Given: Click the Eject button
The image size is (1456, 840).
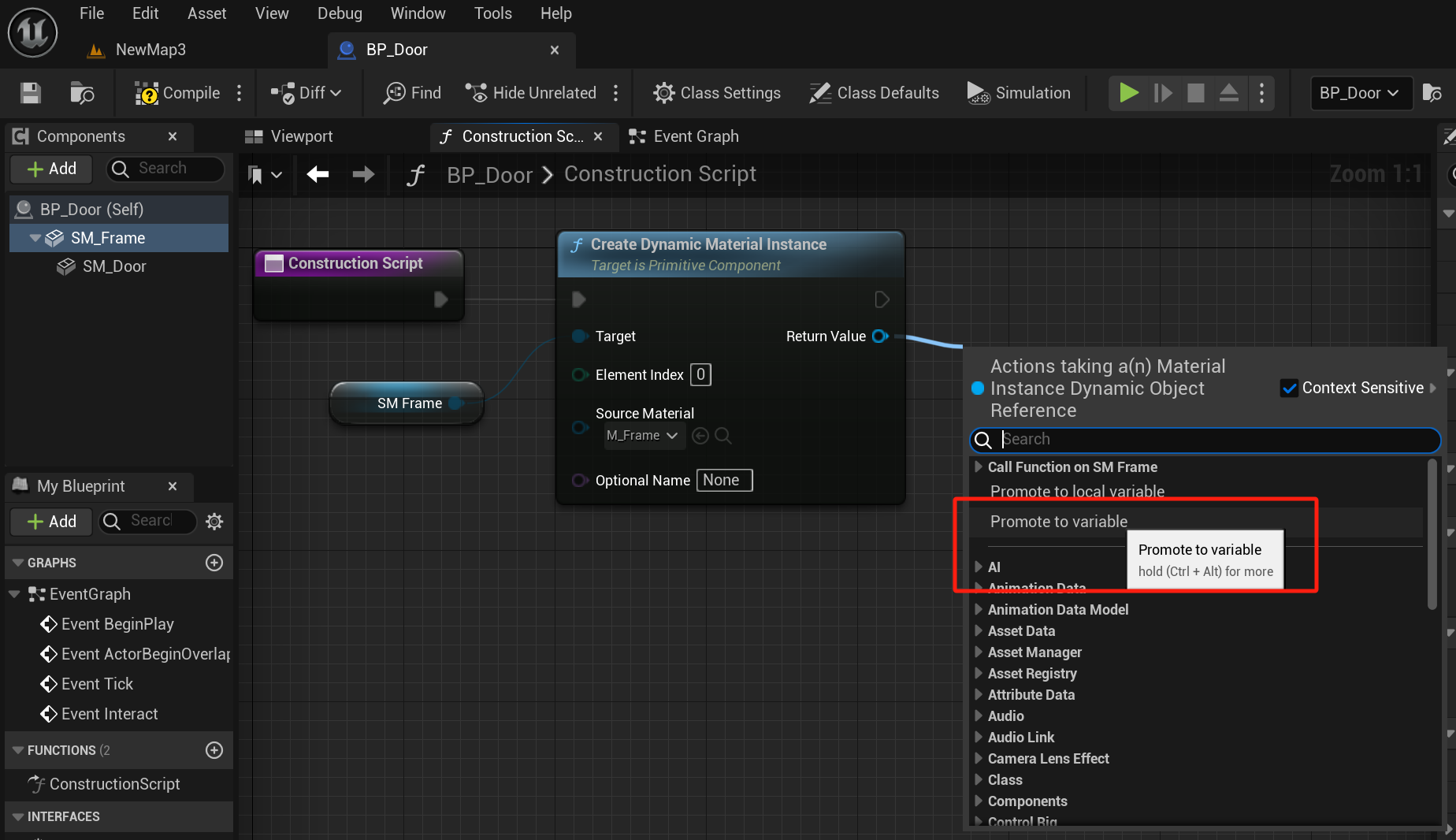Looking at the screenshot, I should tap(1229, 93).
